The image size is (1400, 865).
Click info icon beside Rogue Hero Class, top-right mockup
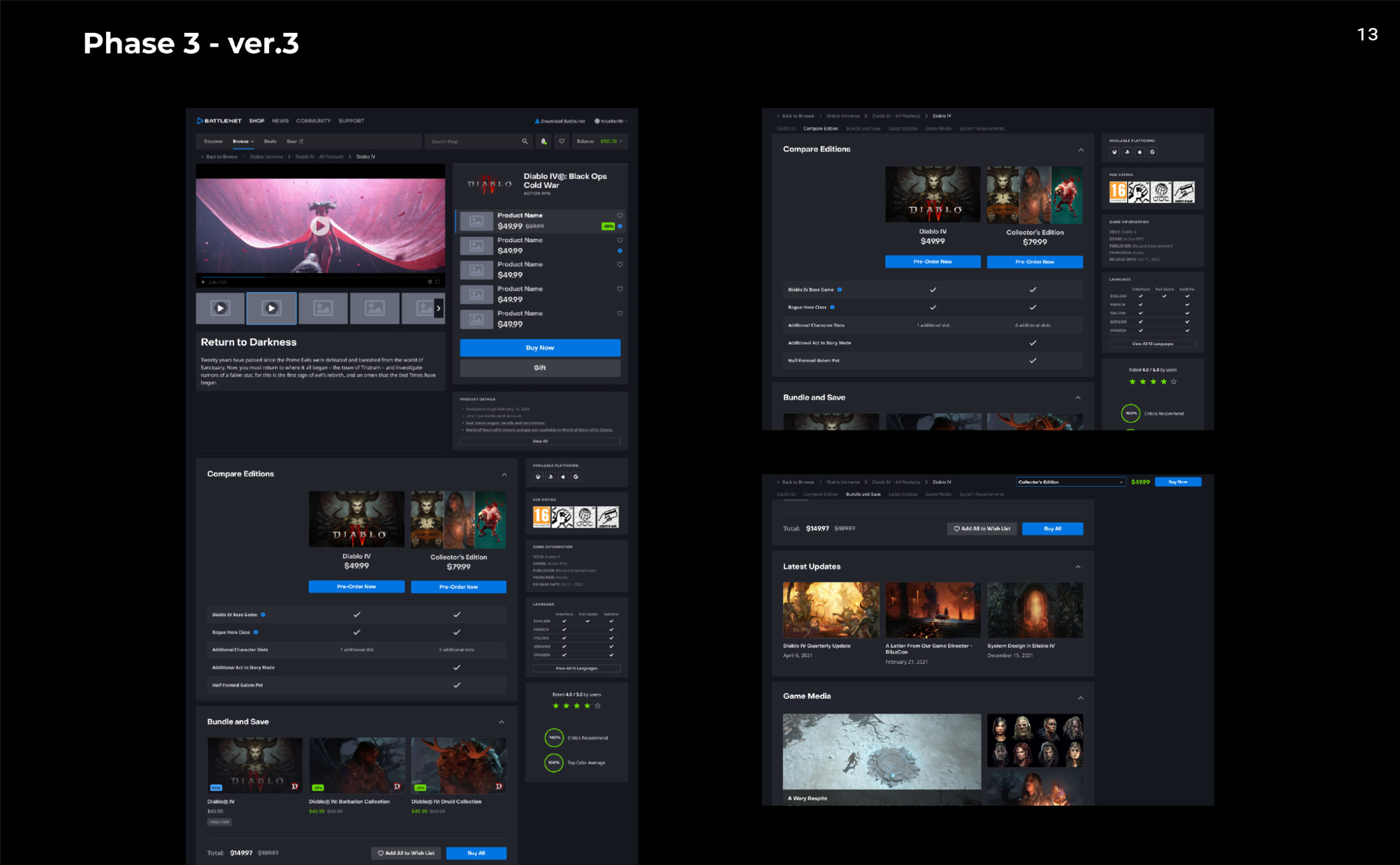tap(832, 307)
